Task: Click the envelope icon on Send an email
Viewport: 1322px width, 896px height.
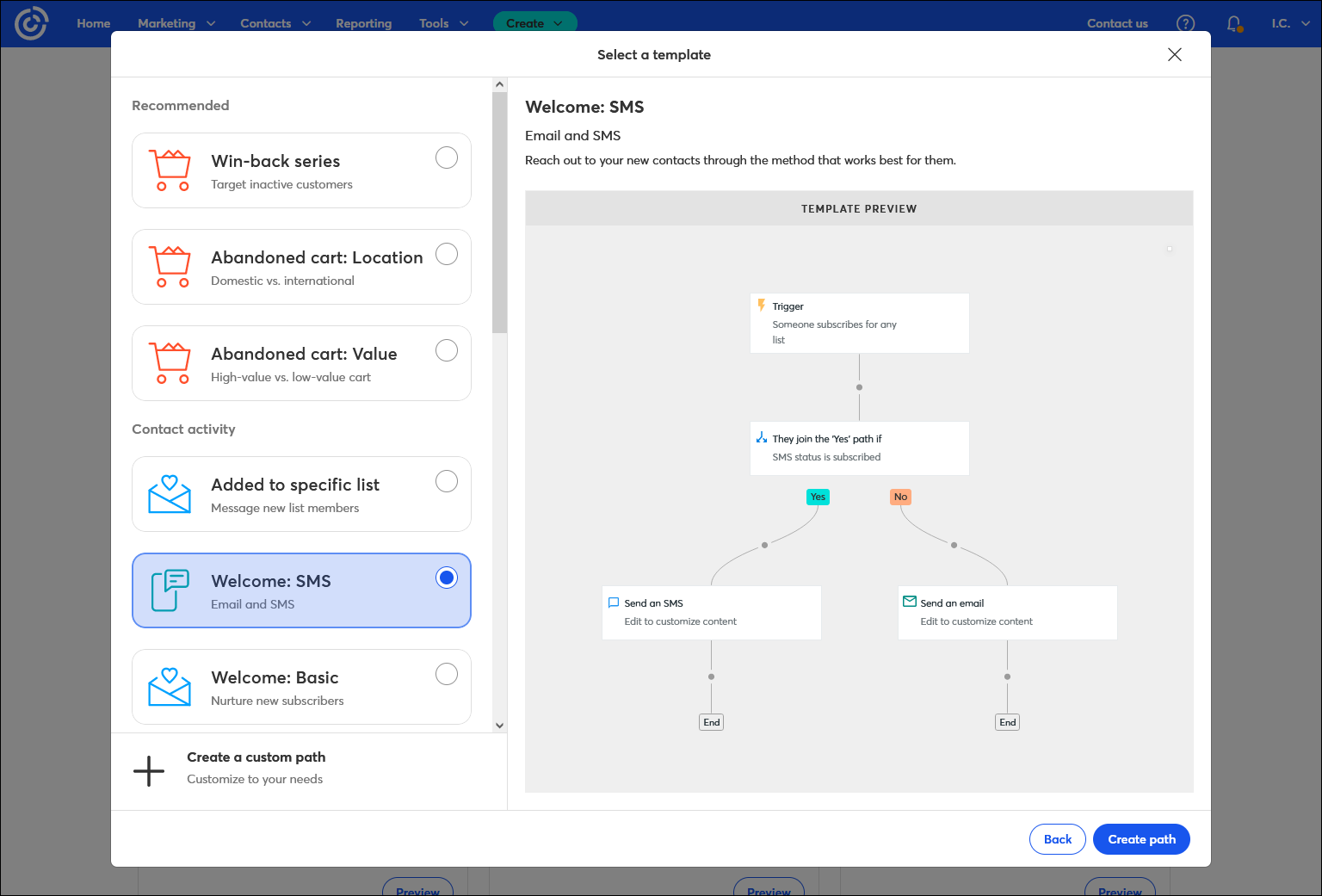Action: coord(909,602)
